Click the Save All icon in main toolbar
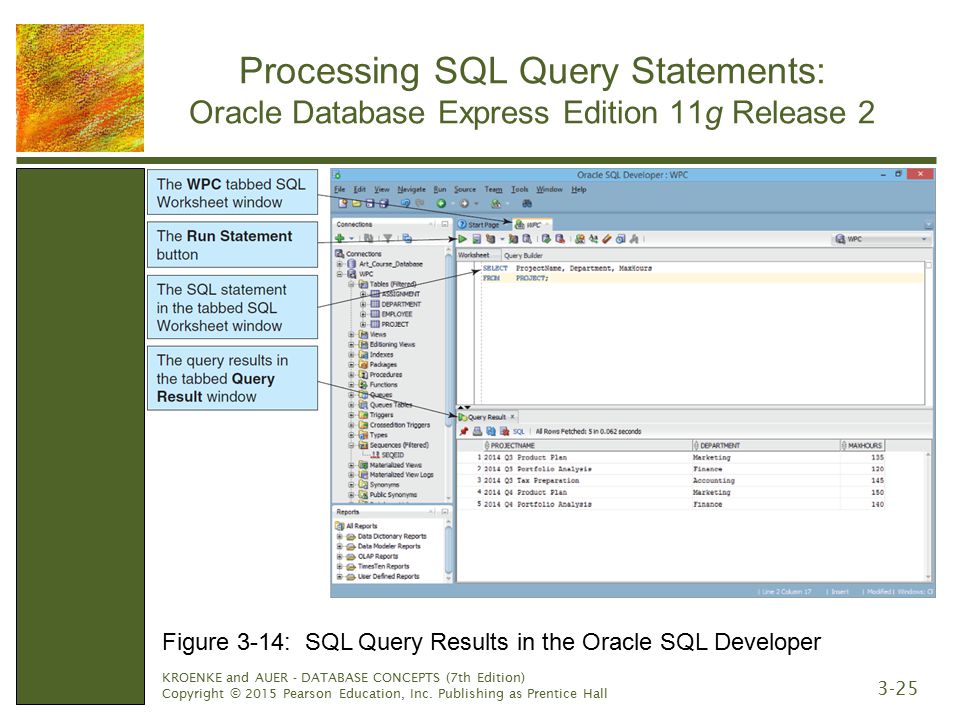 (x=383, y=203)
